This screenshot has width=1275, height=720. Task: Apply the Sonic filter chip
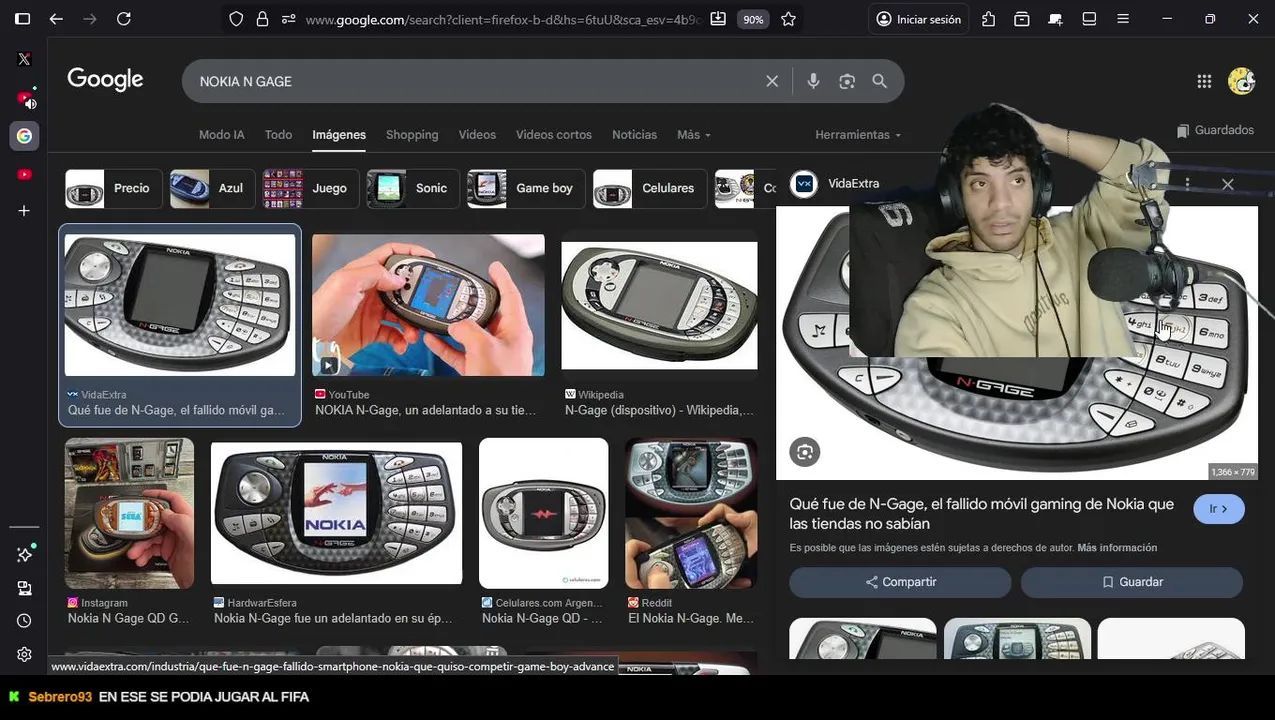[x=414, y=188]
